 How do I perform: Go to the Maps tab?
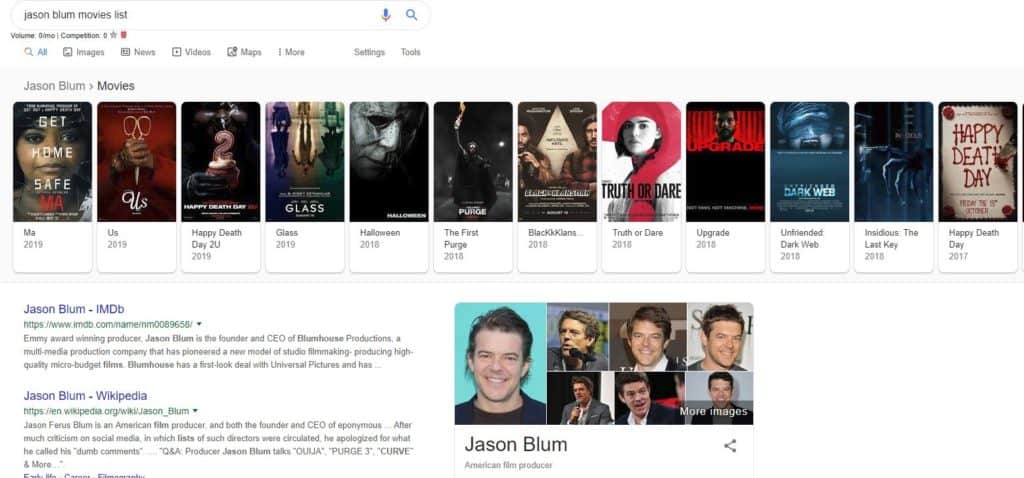(x=244, y=52)
